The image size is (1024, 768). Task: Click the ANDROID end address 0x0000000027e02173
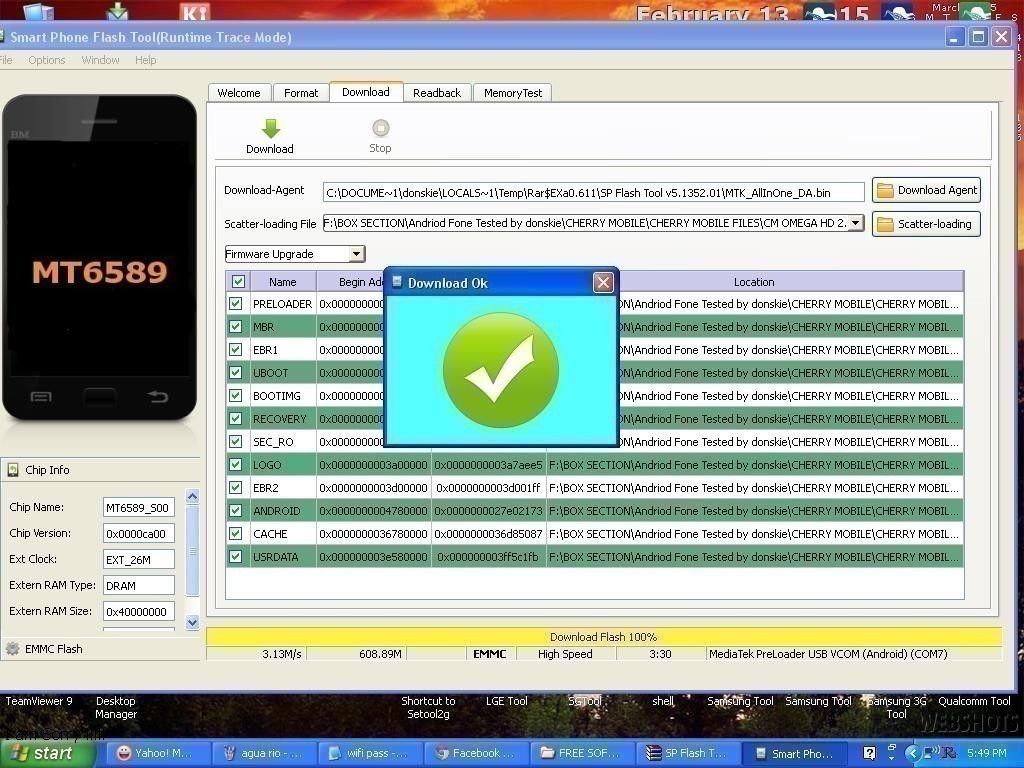coord(488,511)
